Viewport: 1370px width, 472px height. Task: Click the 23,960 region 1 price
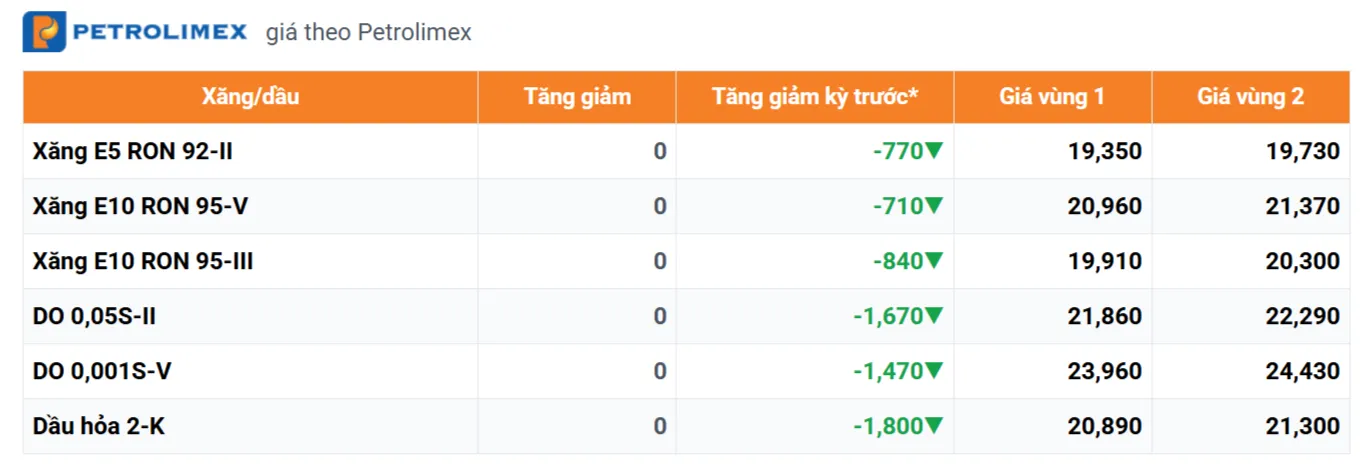click(x=1105, y=372)
